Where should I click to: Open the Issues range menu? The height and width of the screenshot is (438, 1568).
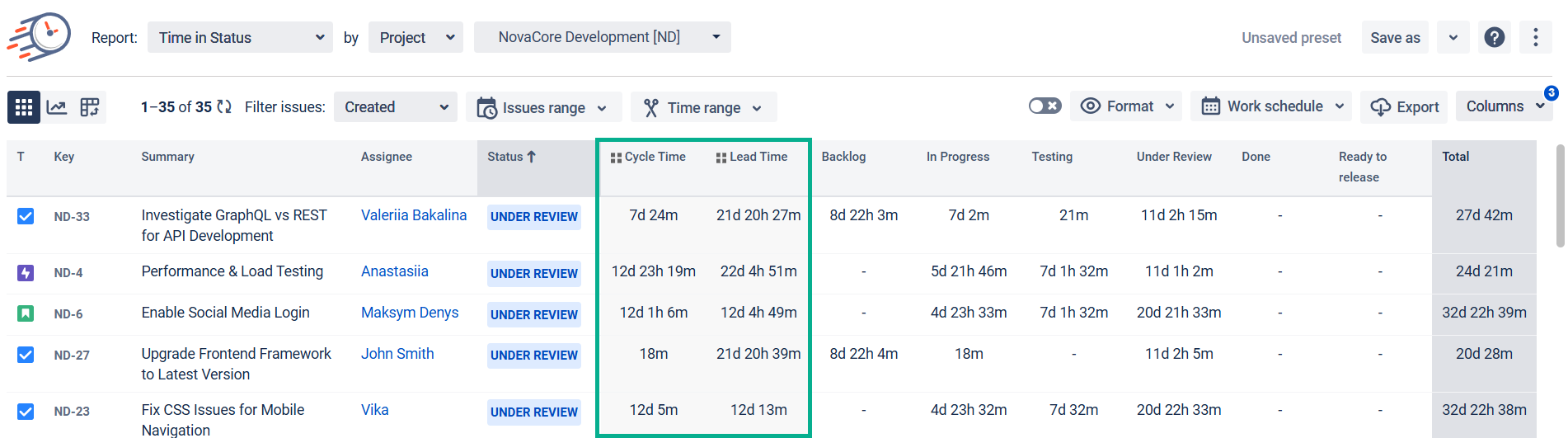point(543,108)
